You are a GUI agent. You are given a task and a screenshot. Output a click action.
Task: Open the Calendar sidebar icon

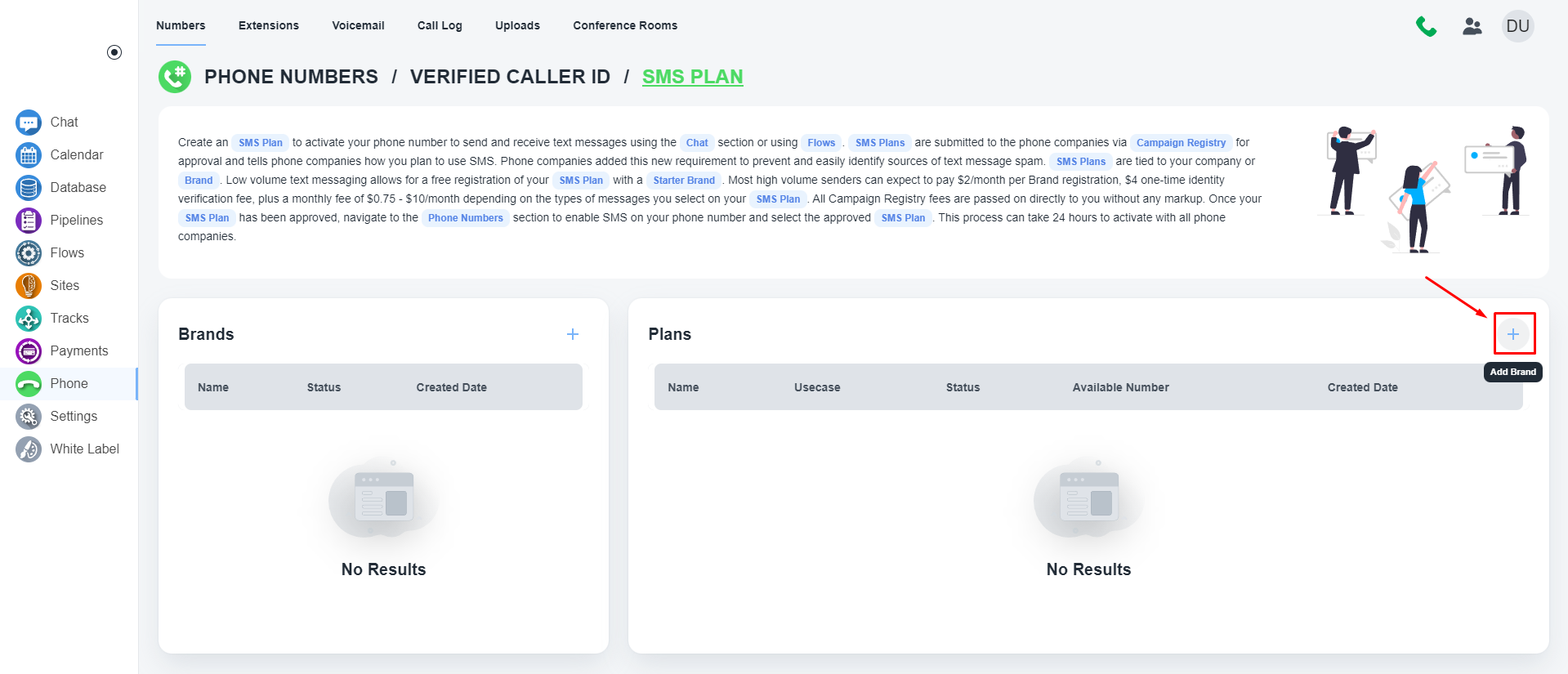[x=29, y=154]
